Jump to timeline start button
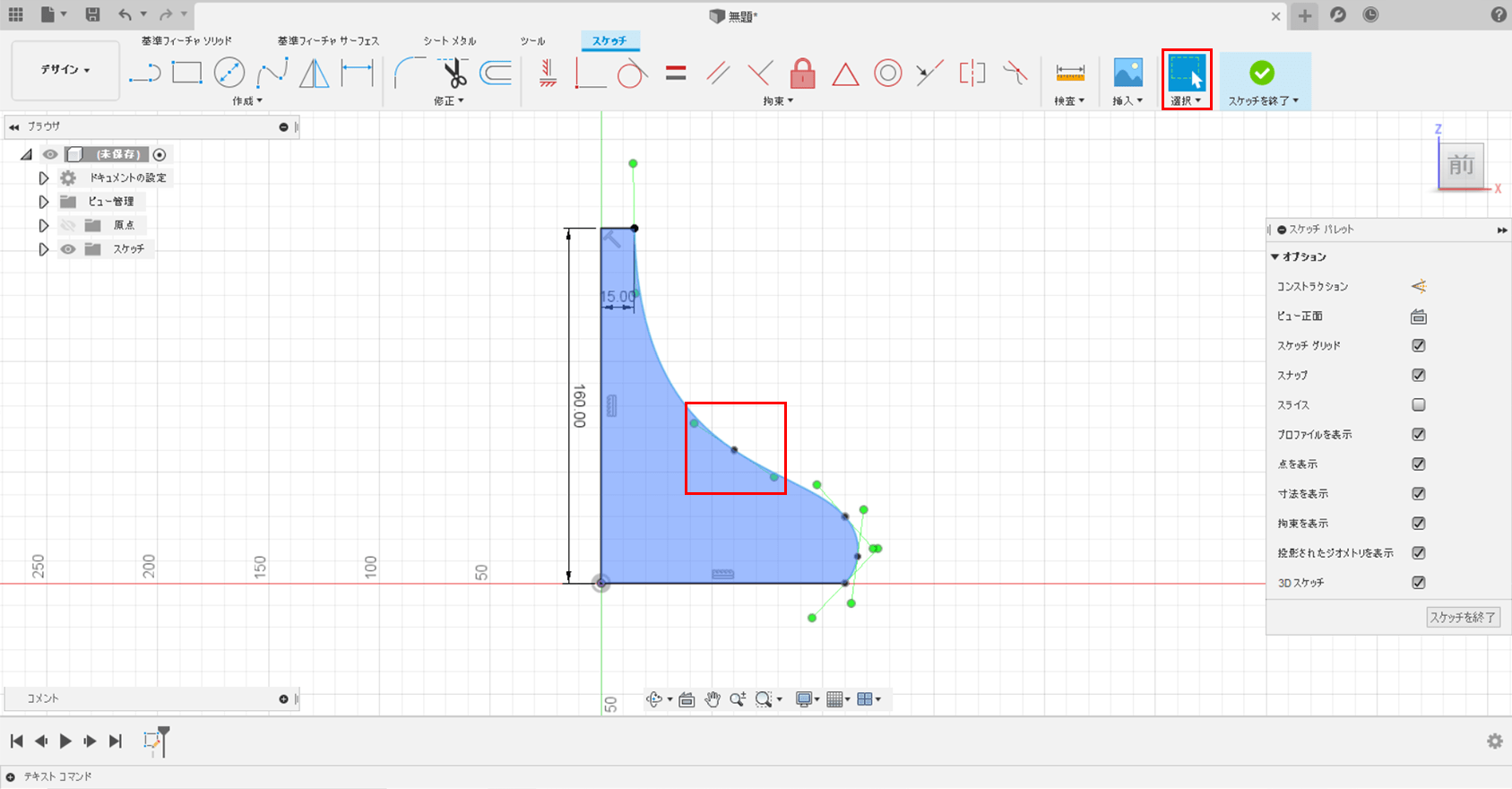 coord(16,741)
